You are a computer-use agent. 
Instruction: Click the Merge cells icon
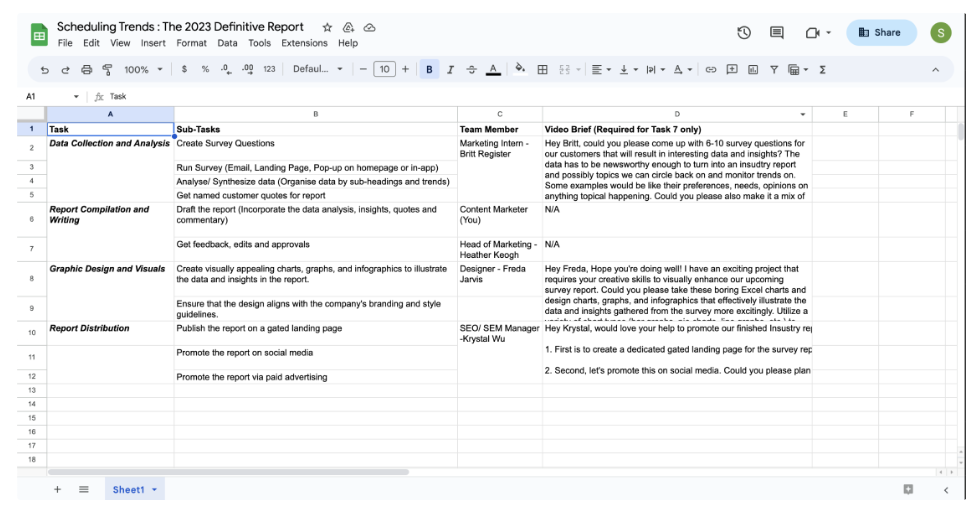(x=564, y=70)
